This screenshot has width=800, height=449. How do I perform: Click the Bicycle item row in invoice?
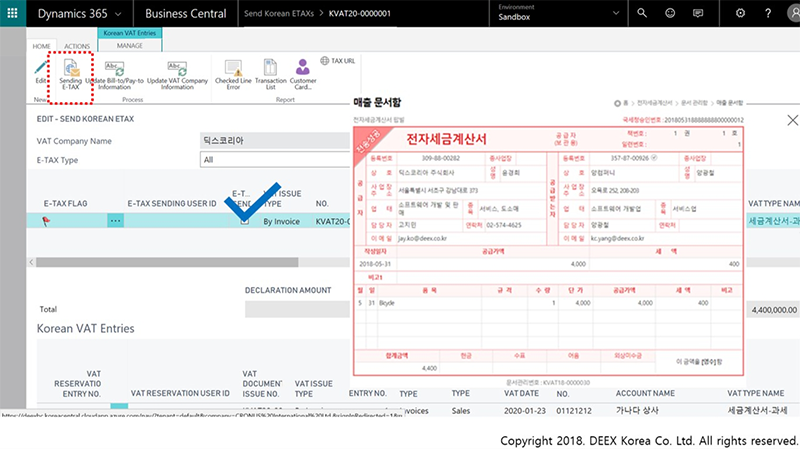[548, 303]
